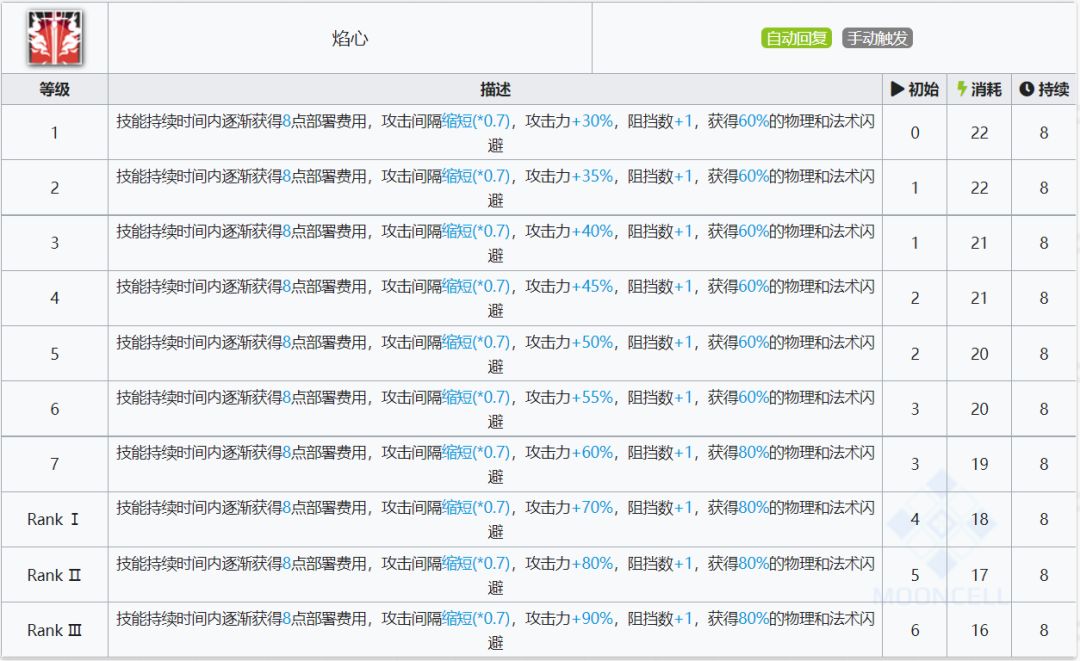
Task: Click the 消耗 value 16 in Rank Ⅲ row
Action: [x=979, y=630]
